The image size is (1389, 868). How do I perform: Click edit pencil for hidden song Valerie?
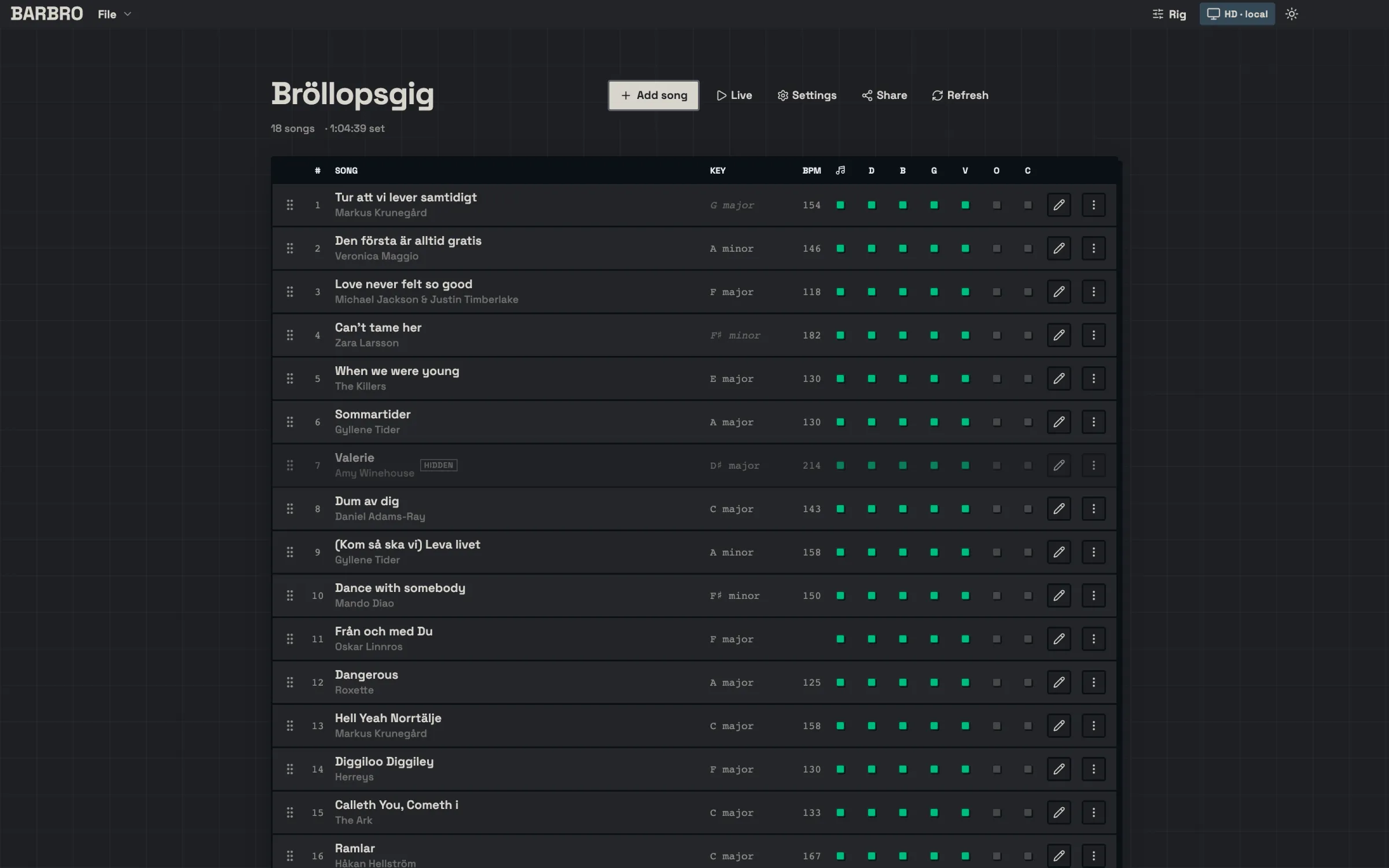tap(1059, 465)
